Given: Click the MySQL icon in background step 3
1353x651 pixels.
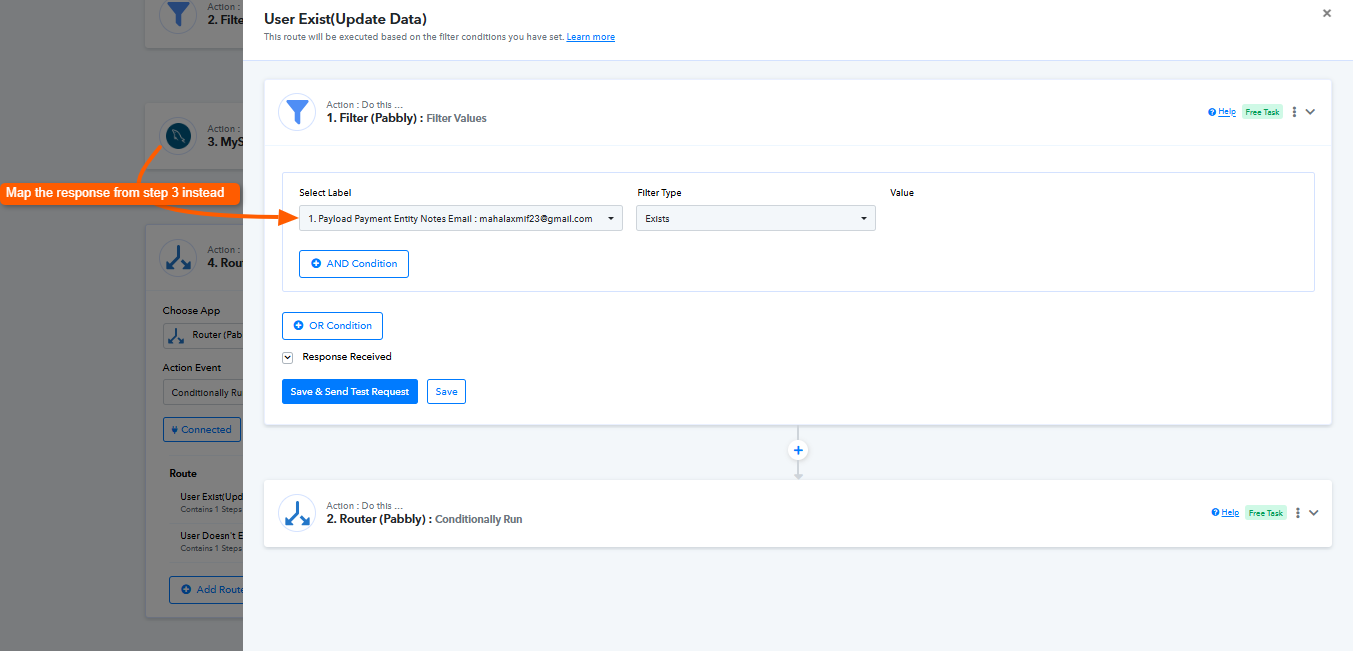Looking at the screenshot, I should pyautogui.click(x=179, y=135).
